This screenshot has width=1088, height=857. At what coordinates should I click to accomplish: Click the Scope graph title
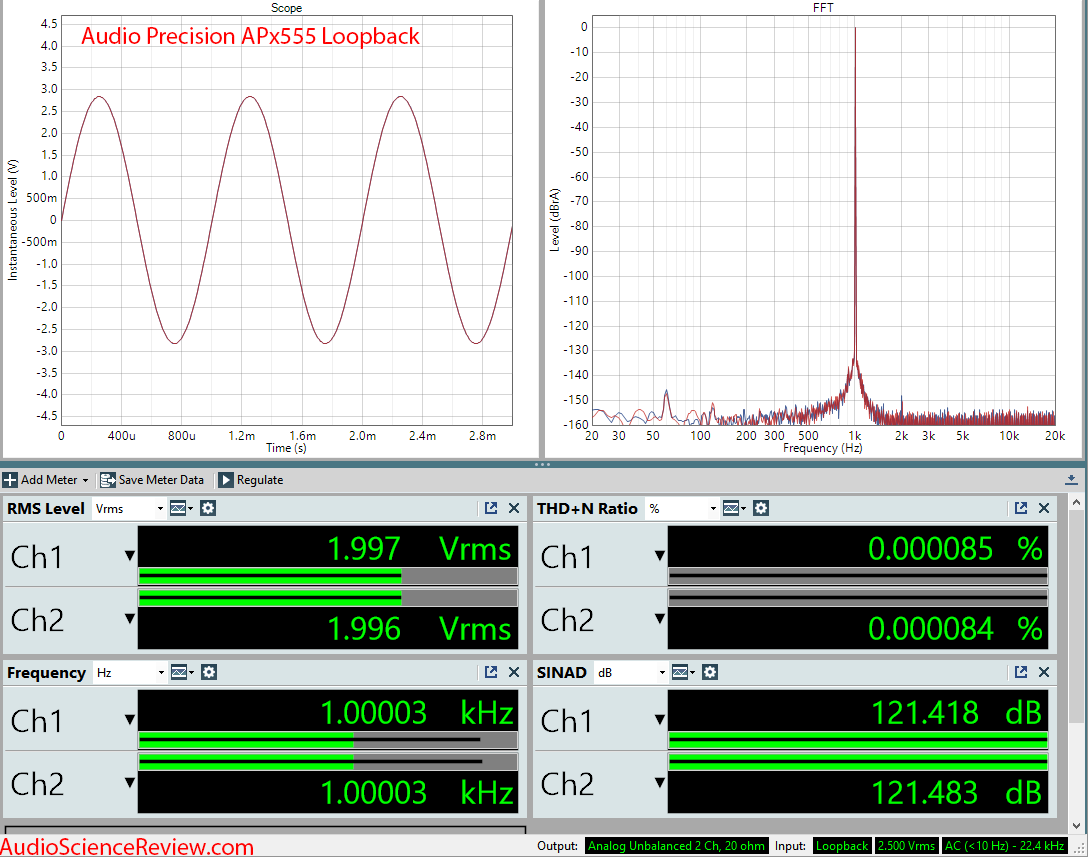click(x=286, y=8)
